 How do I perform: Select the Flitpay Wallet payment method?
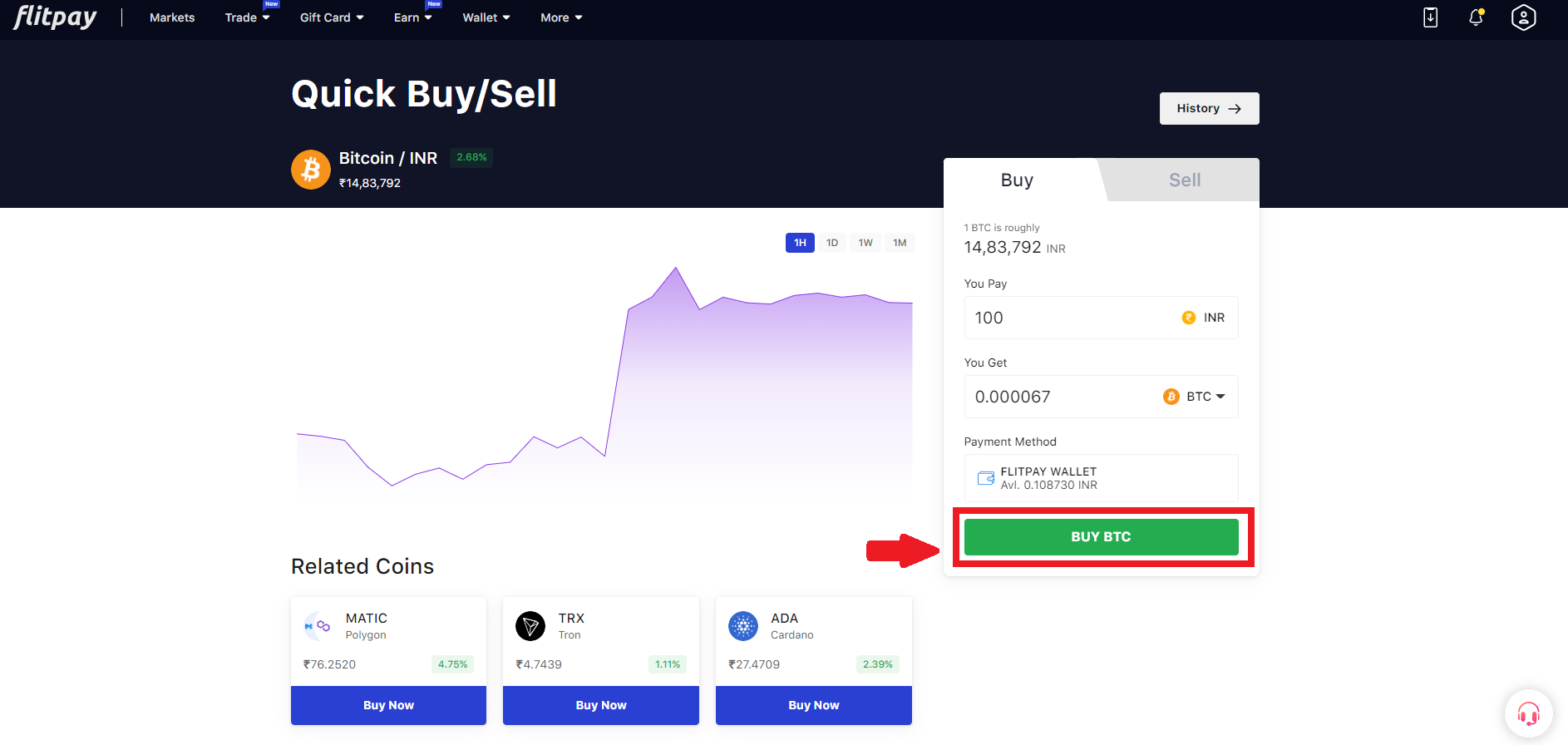tap(1101, 478)
